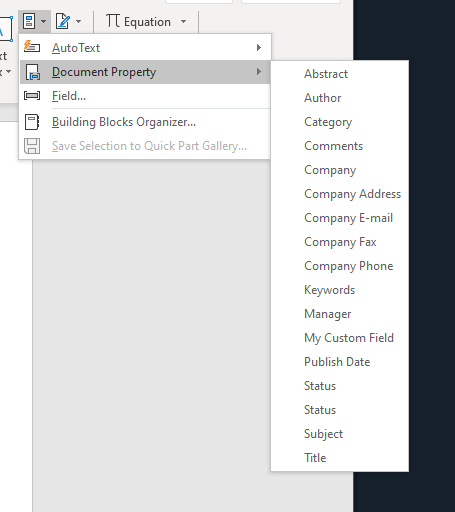Insert the Abstract property
455x512 pixels.
[x=340, y=74]
